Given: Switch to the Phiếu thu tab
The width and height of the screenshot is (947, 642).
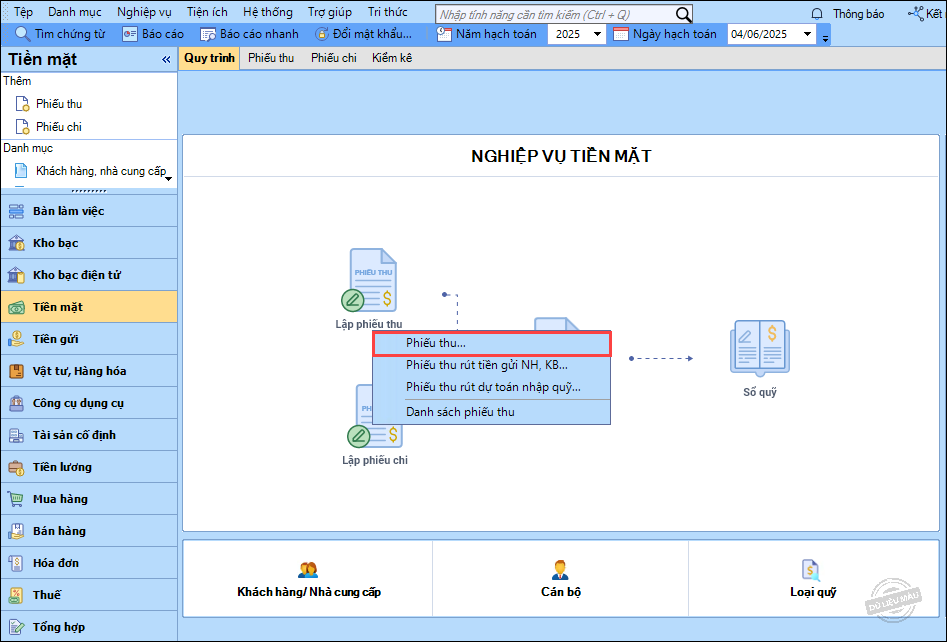Looking at the screenshot, I should 271,58.
